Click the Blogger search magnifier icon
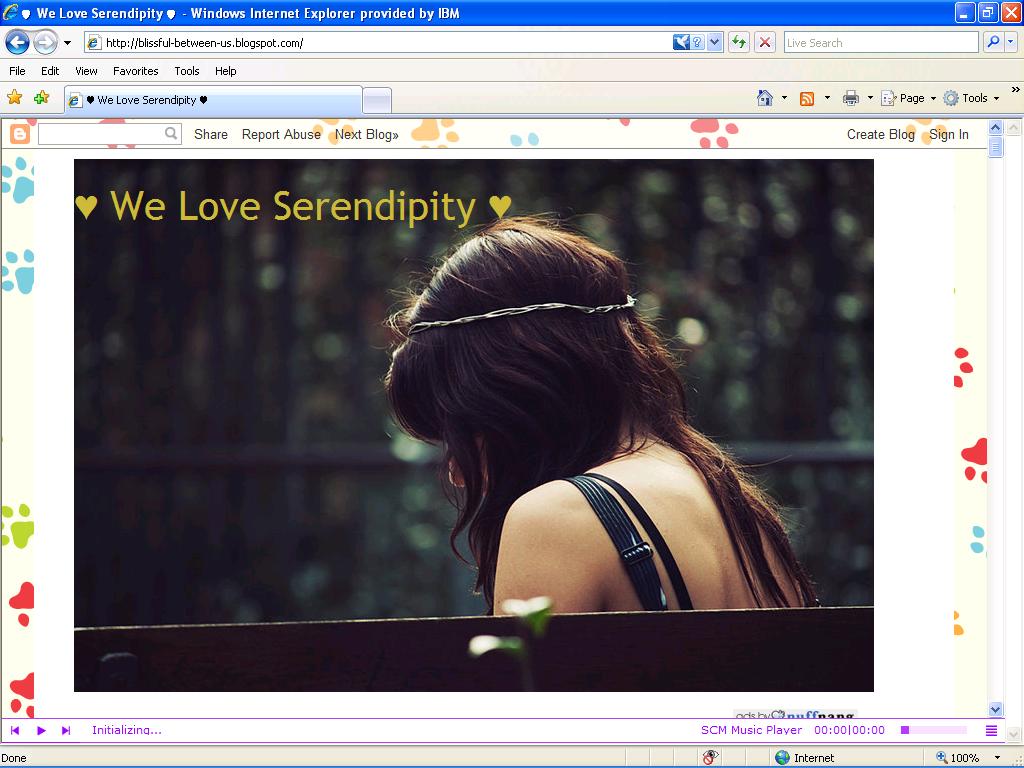The image size is (1024, 768). pos(171,134)
